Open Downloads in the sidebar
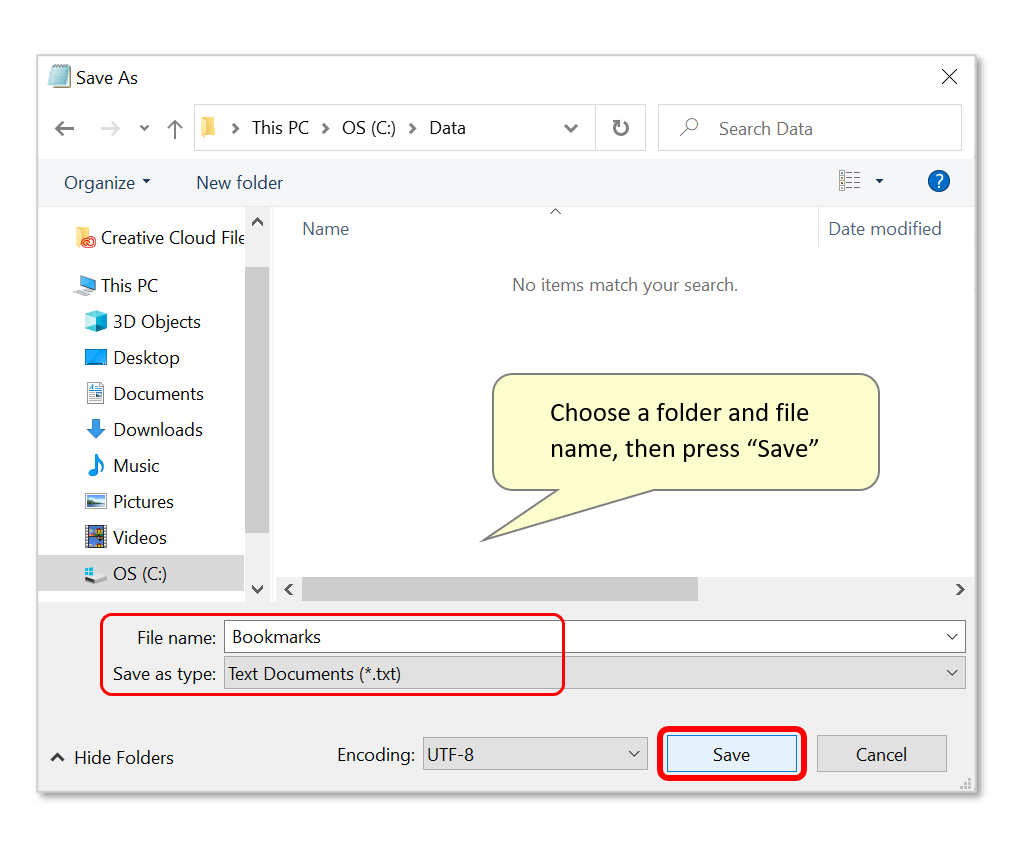The image size is (1012, 849). 144,429
